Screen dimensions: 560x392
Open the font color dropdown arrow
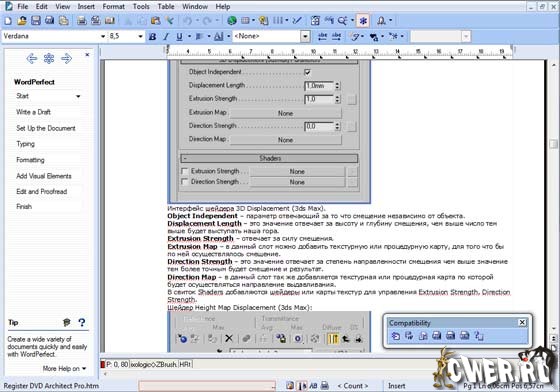[228, 36]
